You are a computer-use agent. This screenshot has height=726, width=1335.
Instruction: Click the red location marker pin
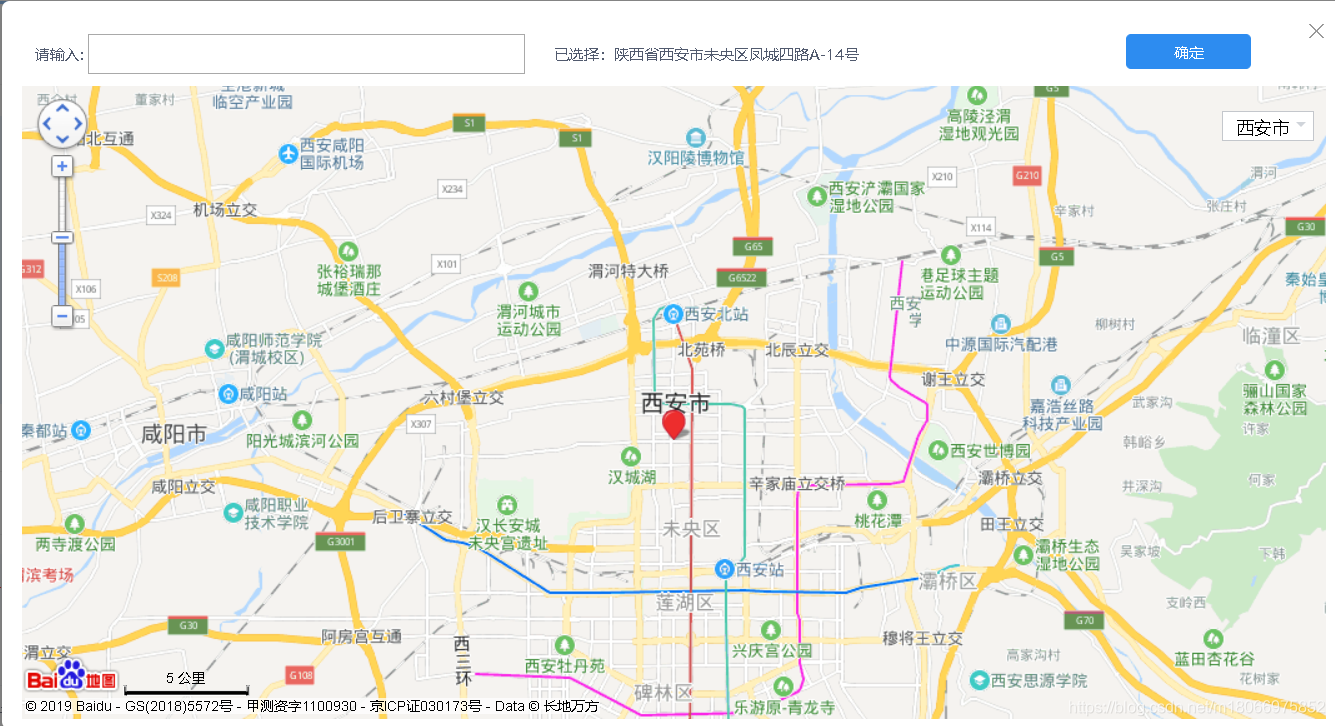[674, 424]
